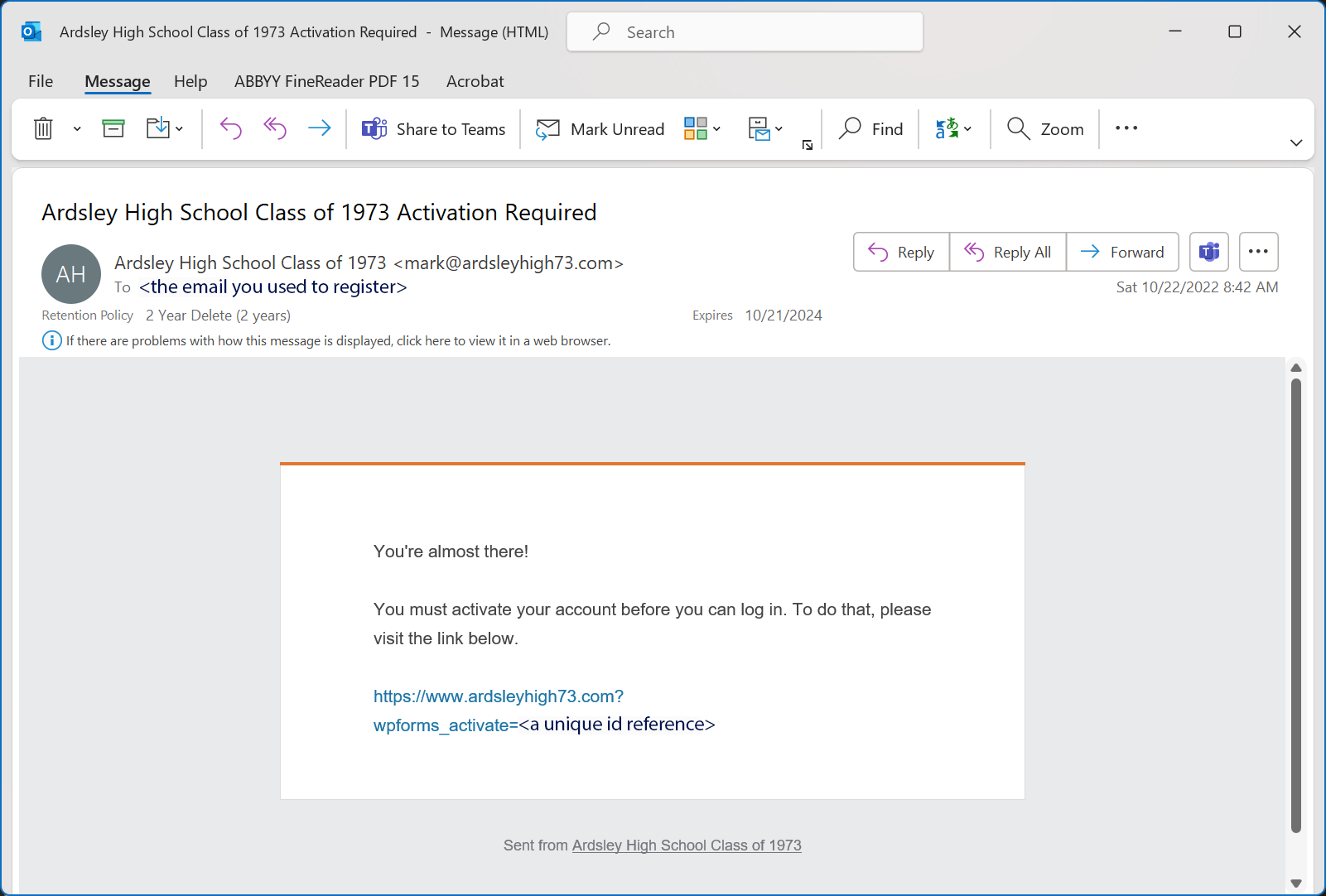The width and height of the screenshot is (1326, 896).
Task: Open ribbon More commands ellipsis
Action: point(1126,128)
